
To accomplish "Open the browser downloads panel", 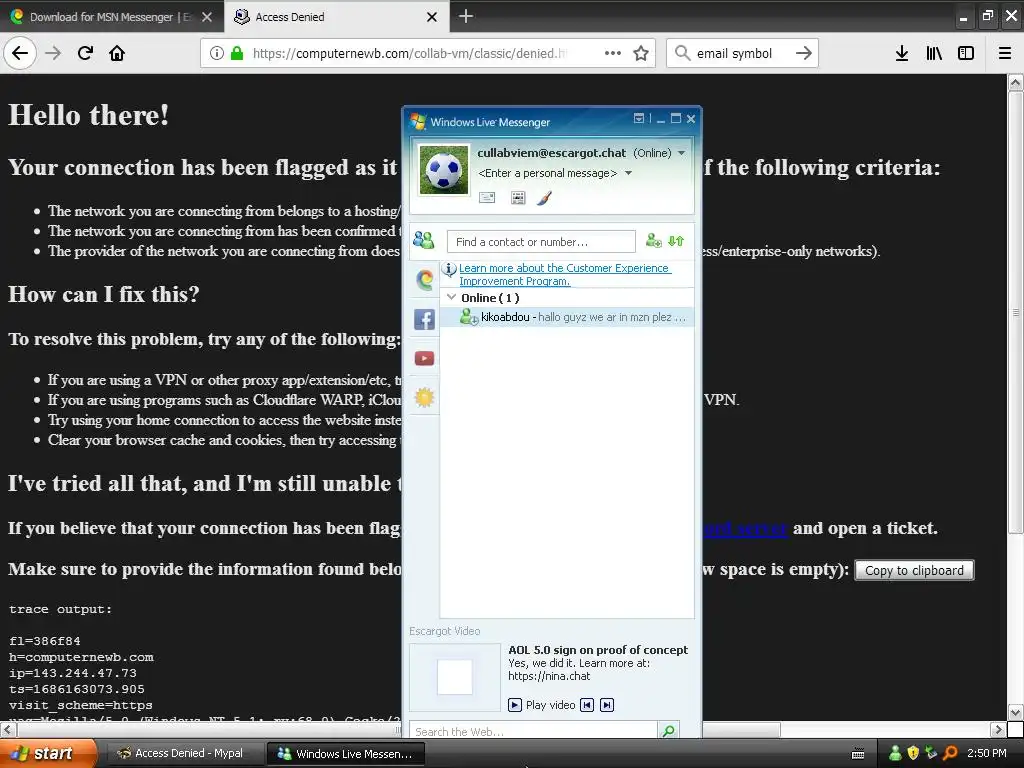I will pyautogui.click(x=901, y=53).
